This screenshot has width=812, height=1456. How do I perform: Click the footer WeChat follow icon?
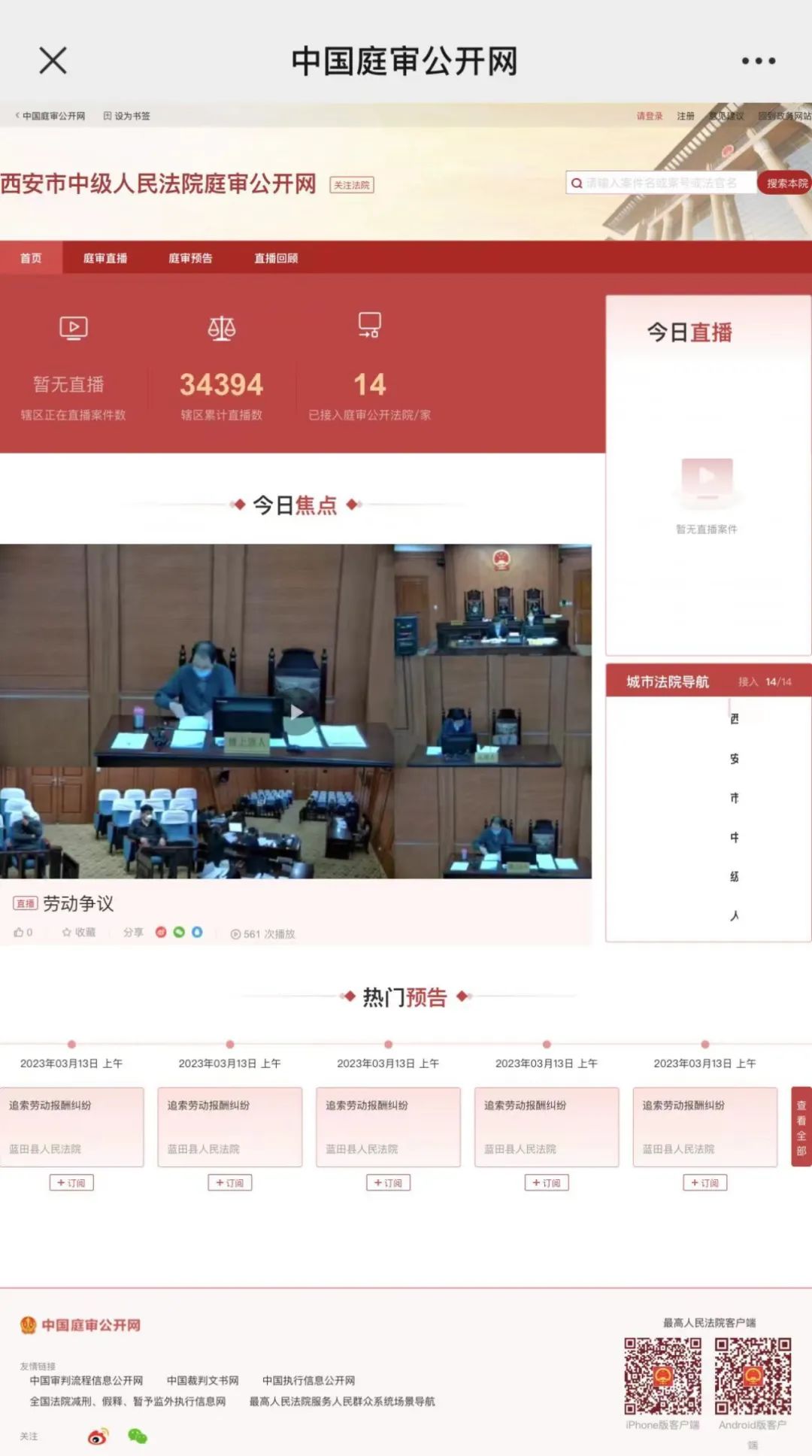point(138,1436)
